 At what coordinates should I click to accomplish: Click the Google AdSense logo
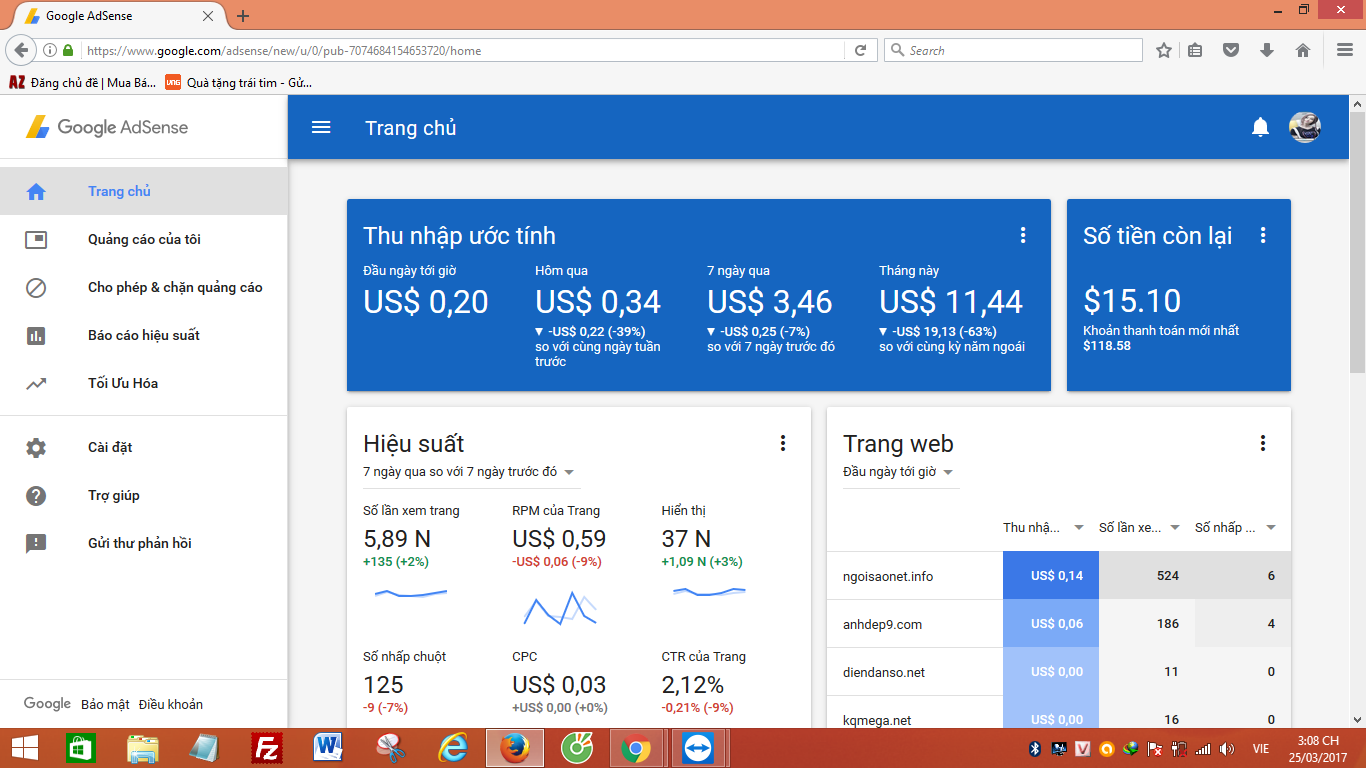click(x=107, y=127)
